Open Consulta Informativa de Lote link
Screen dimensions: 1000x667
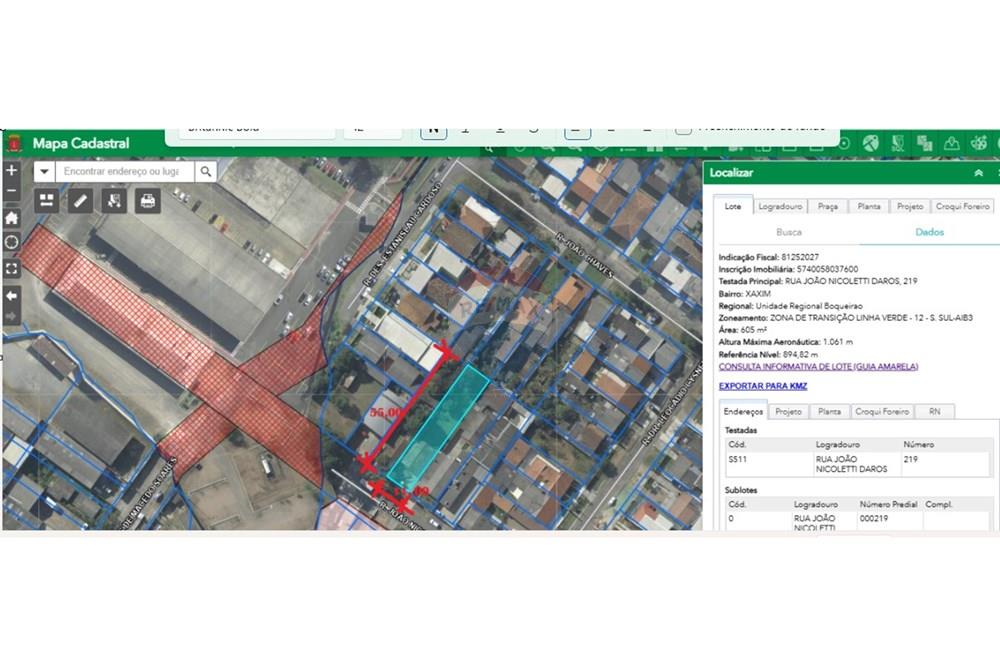[x=818, y=367]
